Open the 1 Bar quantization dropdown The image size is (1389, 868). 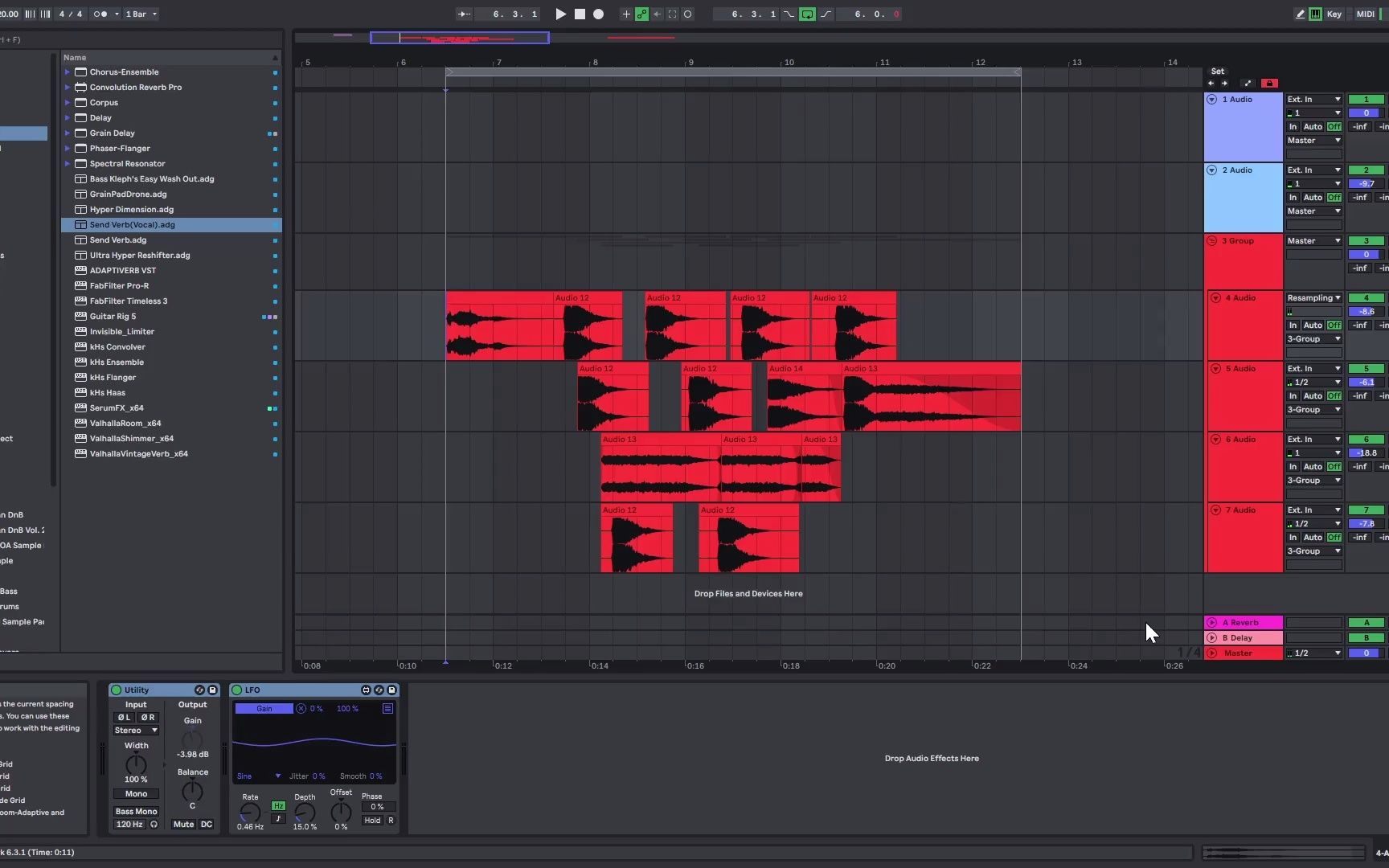tap(141, 14)
